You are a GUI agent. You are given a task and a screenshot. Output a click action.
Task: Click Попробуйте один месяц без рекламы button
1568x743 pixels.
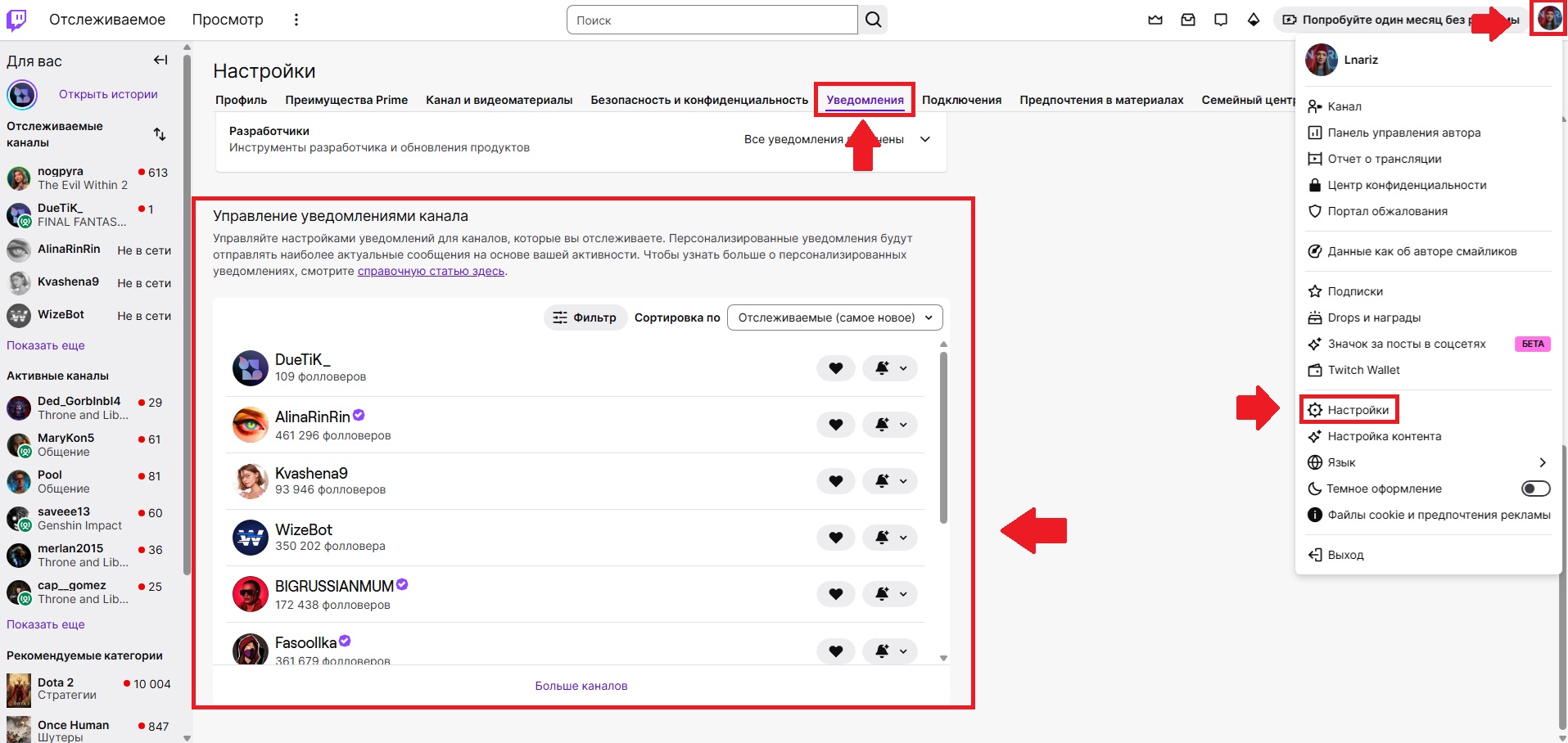click(x=1401, y=20)
